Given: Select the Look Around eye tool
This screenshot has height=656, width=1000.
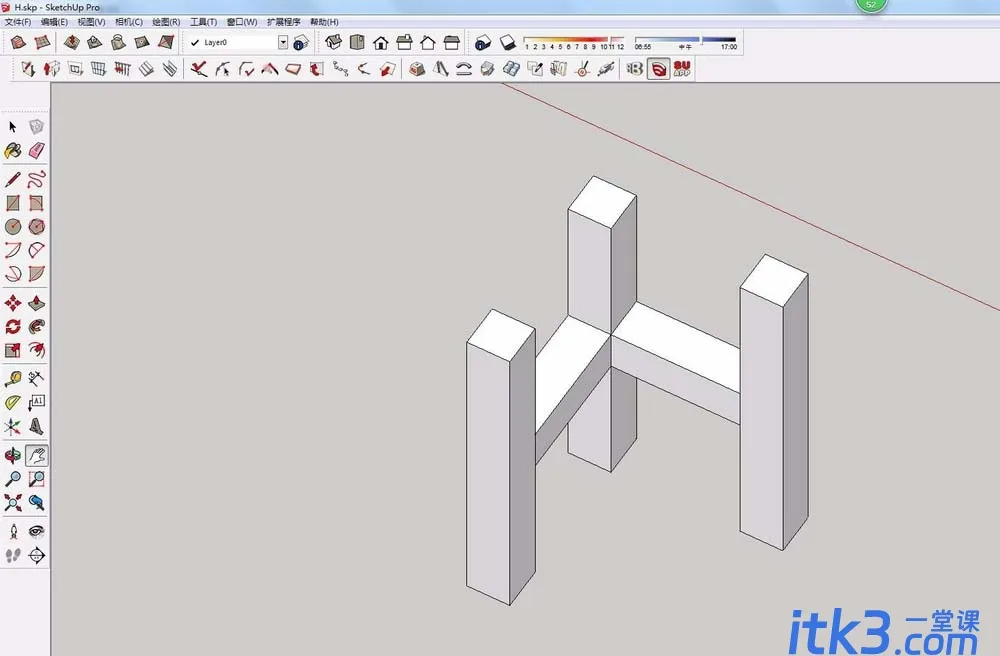Looking at the screenshot, I should pyautogui.click(x=36, y=531).
